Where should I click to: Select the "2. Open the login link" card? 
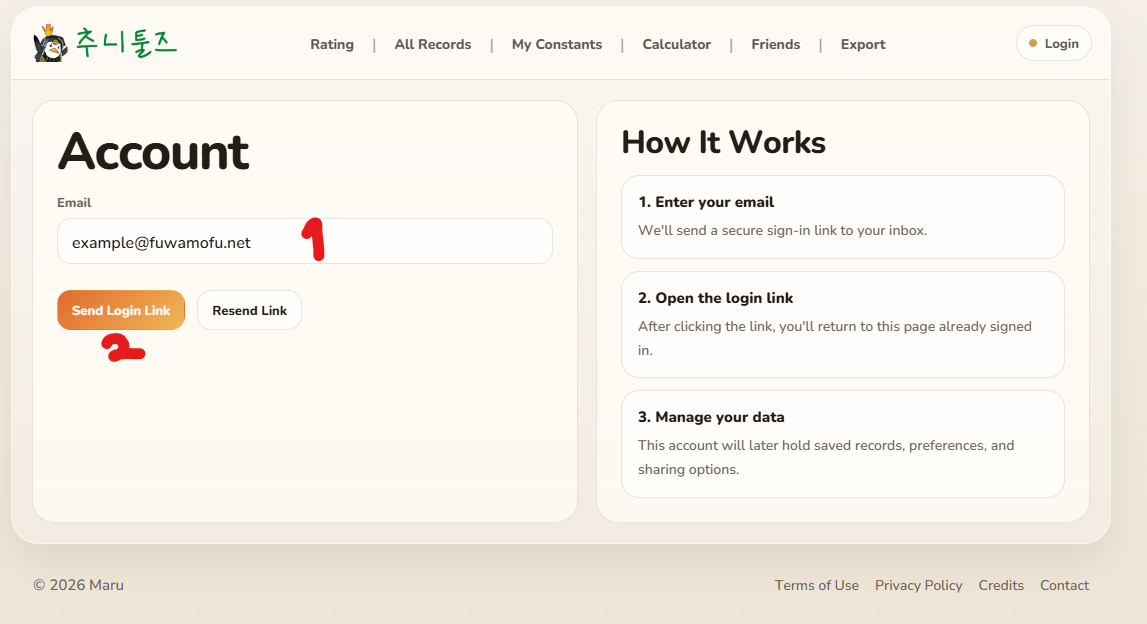click(x=842, y=324)
